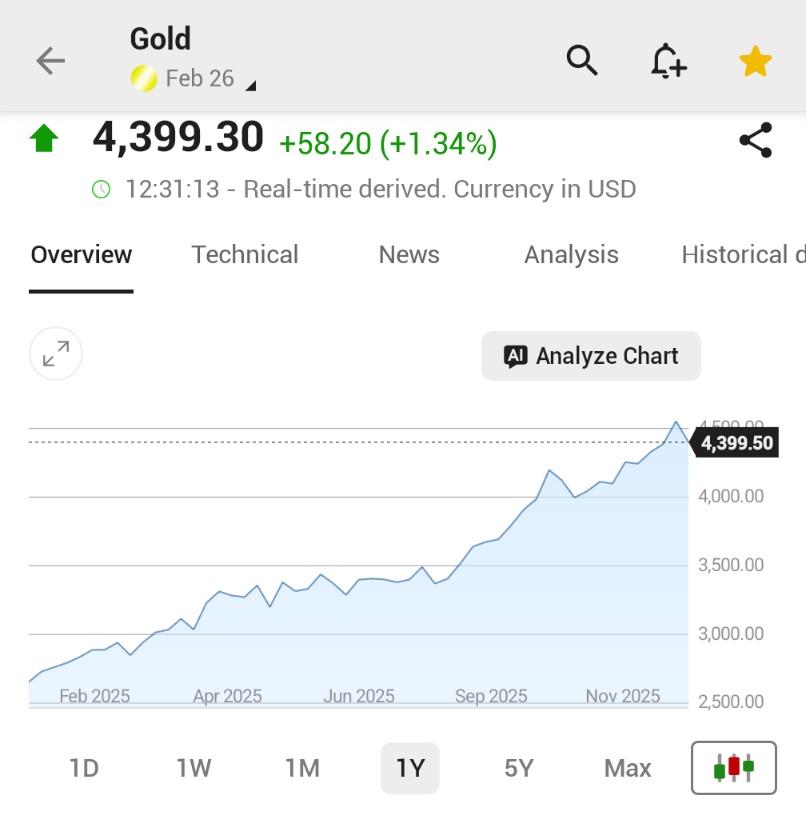Click the Apr 2025 date label
The height and width of the screenshot is (818, 806).
pyautogui.click(x=227, y=696)
